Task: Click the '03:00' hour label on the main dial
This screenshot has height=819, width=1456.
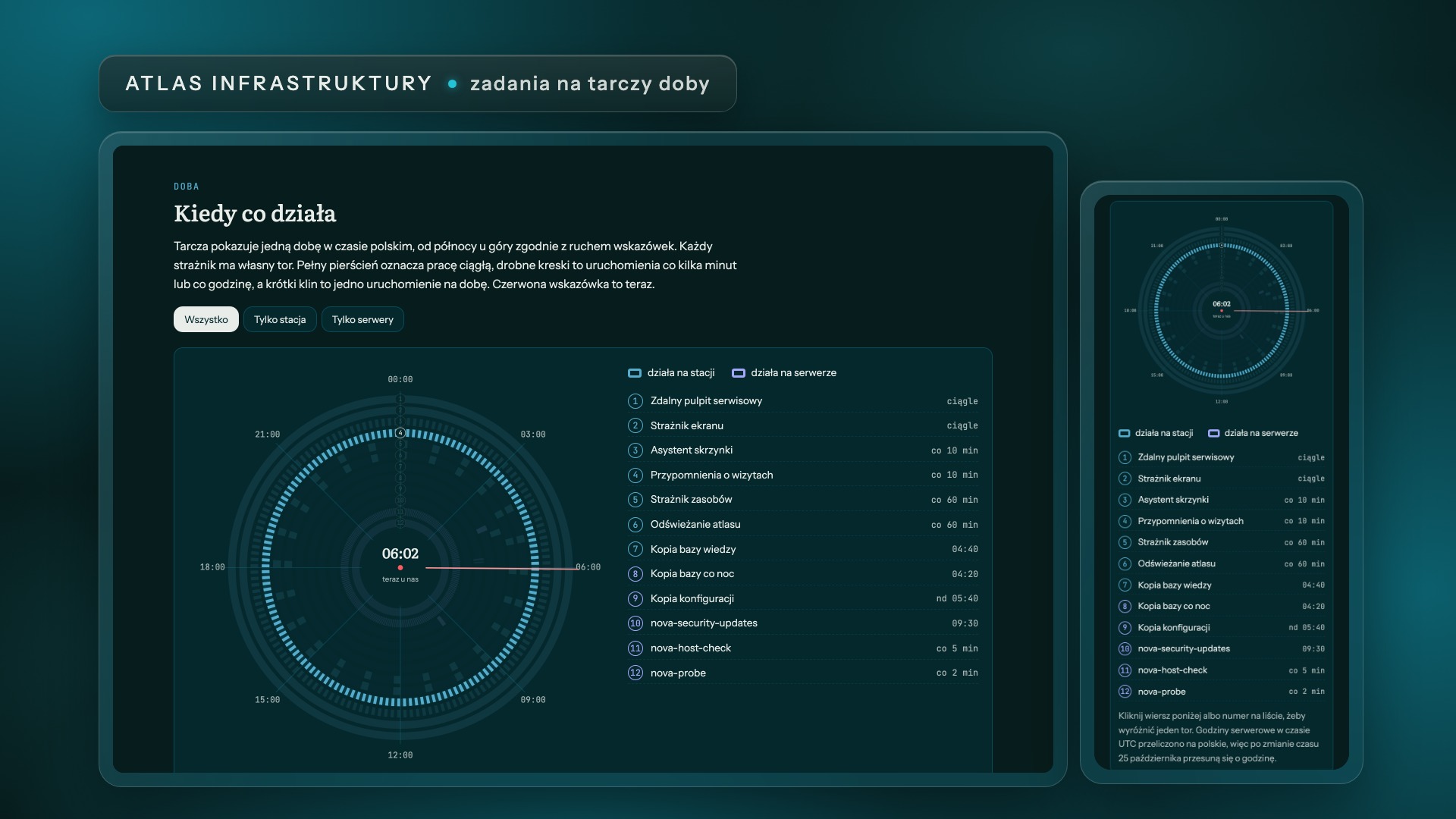Action: [533, 435]
